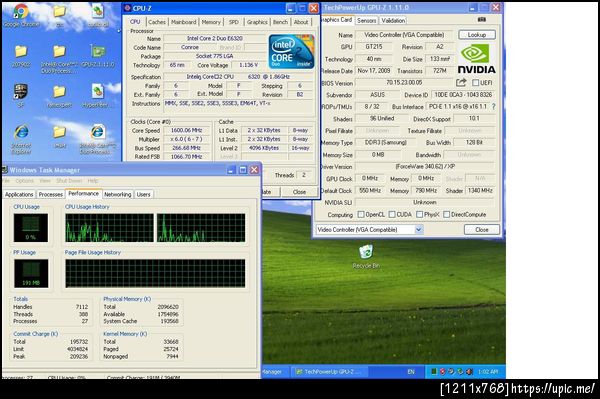Open the Bench tab in CPU-Z
The width and height of the screenshot is (600, 399).
pyautogui.click(x=280, y=22)
